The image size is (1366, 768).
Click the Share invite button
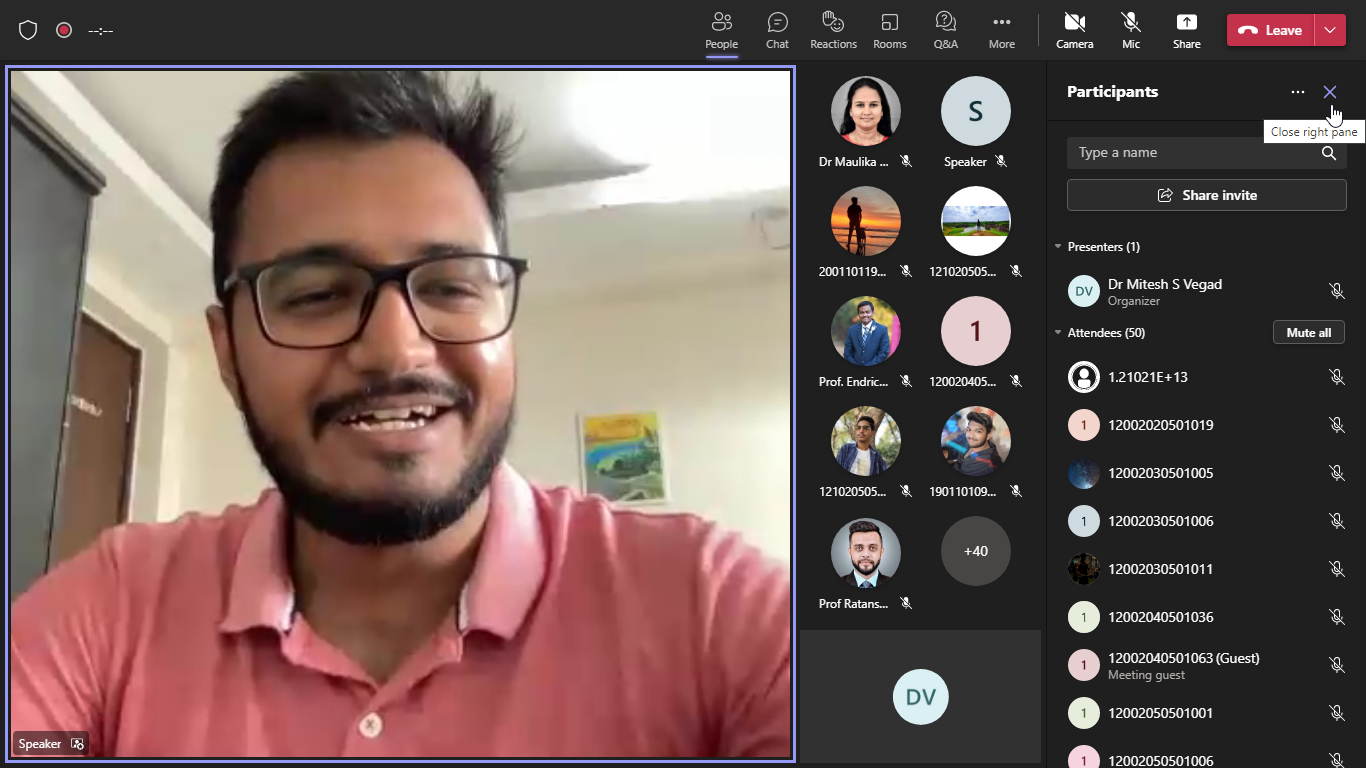click(1206, 195)
